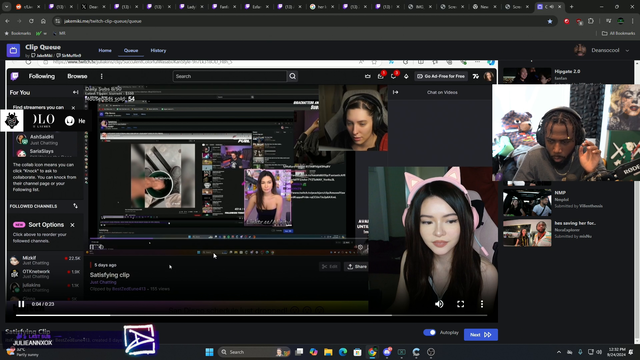Viewport: 640px width, 360px height.
Task: Click the bookmark star in address bar
Action: point(550,21)
